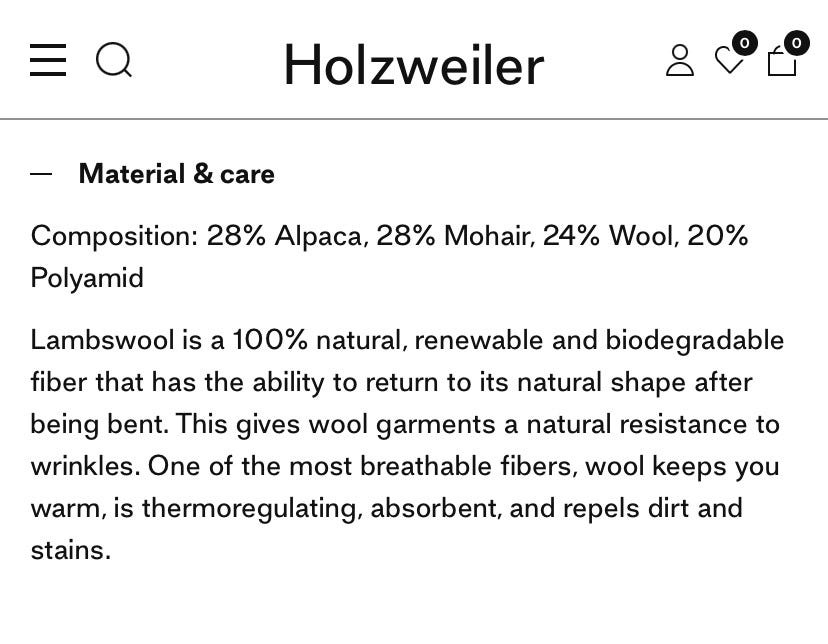This screenshot has height=644, width=828.
Task: Click the word Polyamid
Action: click(87, 278)
